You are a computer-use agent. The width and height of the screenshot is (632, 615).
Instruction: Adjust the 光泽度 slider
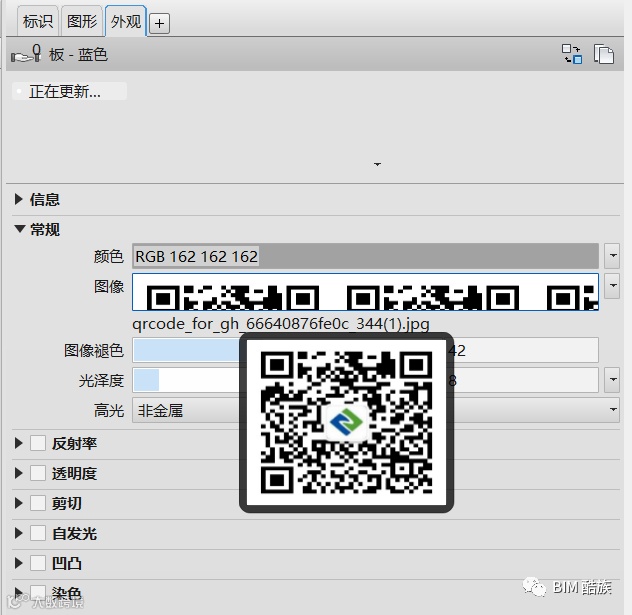365,380
